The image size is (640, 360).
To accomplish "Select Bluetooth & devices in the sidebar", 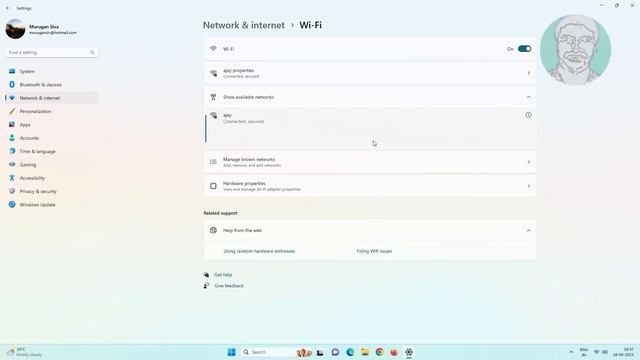I will tap(52, 84).
